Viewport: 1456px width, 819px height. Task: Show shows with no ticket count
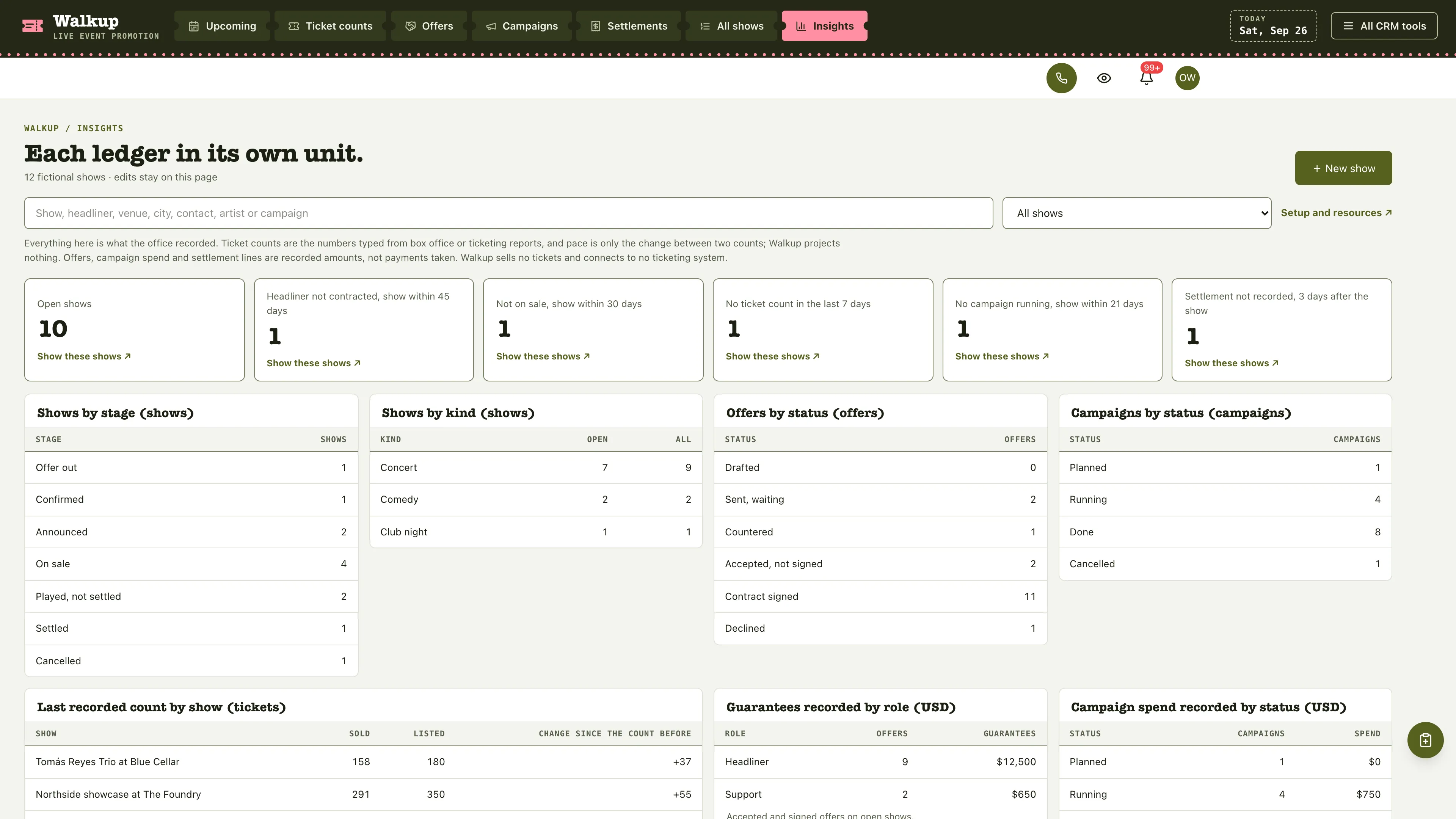pos(772,356)
